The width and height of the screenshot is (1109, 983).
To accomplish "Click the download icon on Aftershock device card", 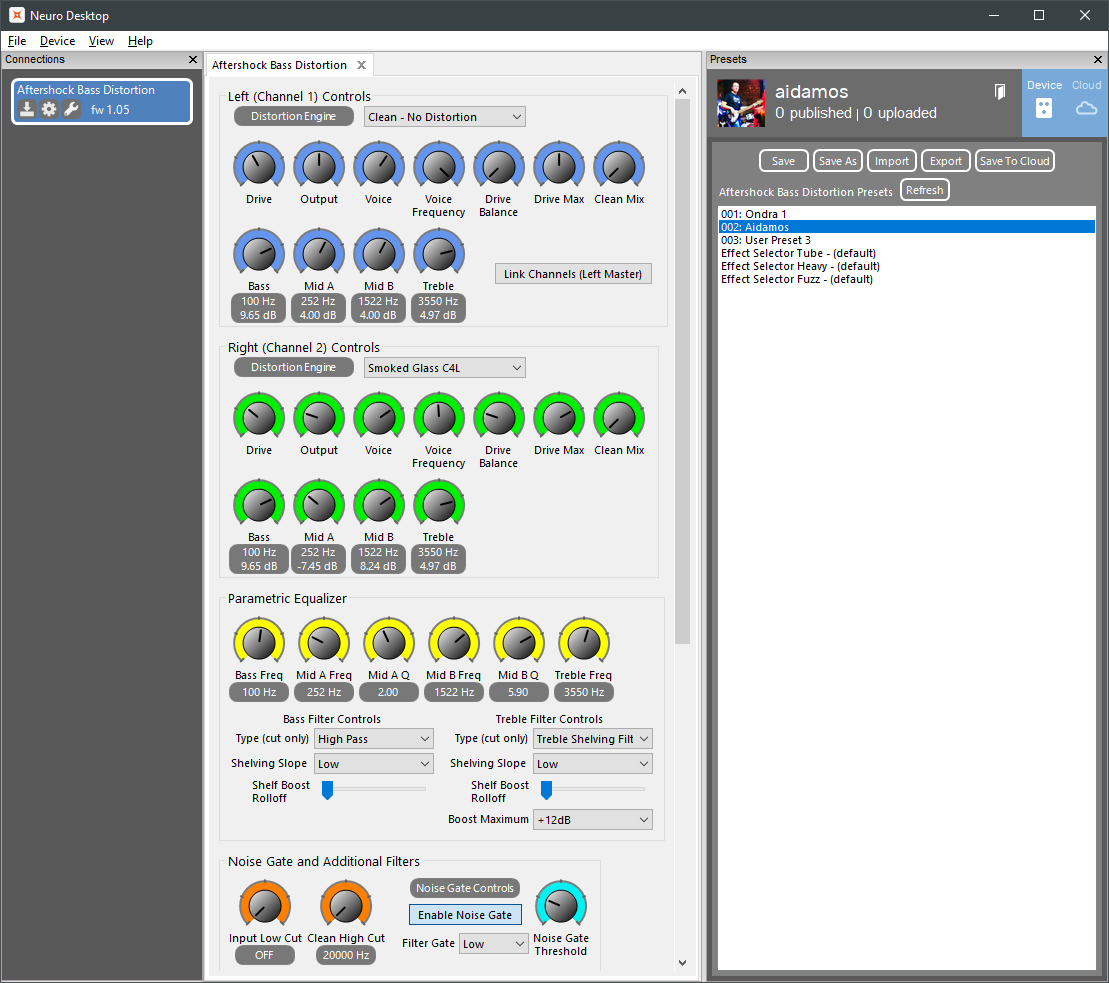I will click(27, 109).
